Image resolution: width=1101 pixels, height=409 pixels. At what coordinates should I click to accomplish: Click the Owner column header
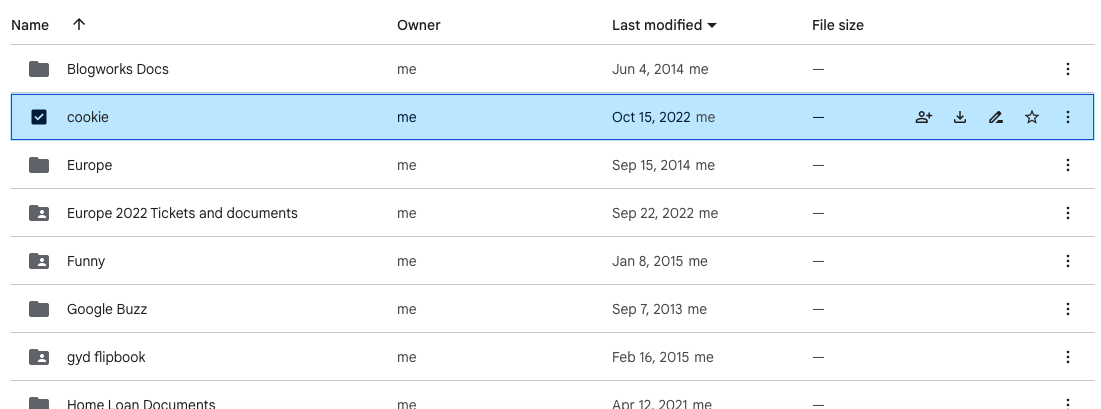[x=418, y=25]
